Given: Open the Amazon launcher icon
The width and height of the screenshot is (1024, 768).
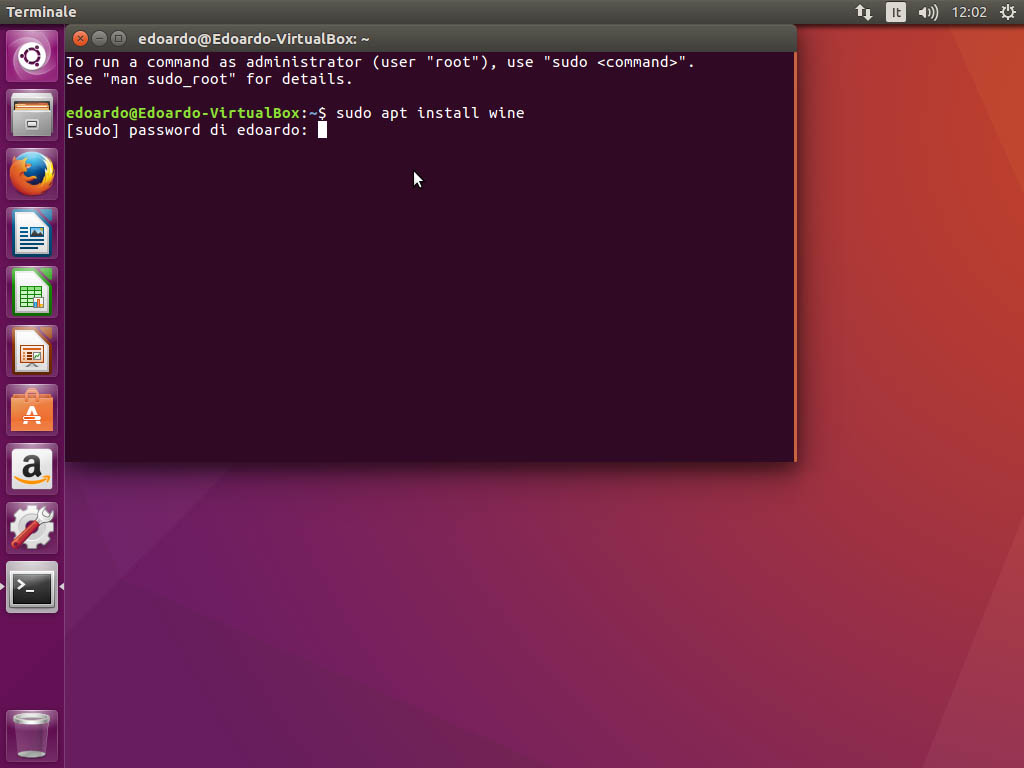Looking at the screenshot, I should point(33,469).
